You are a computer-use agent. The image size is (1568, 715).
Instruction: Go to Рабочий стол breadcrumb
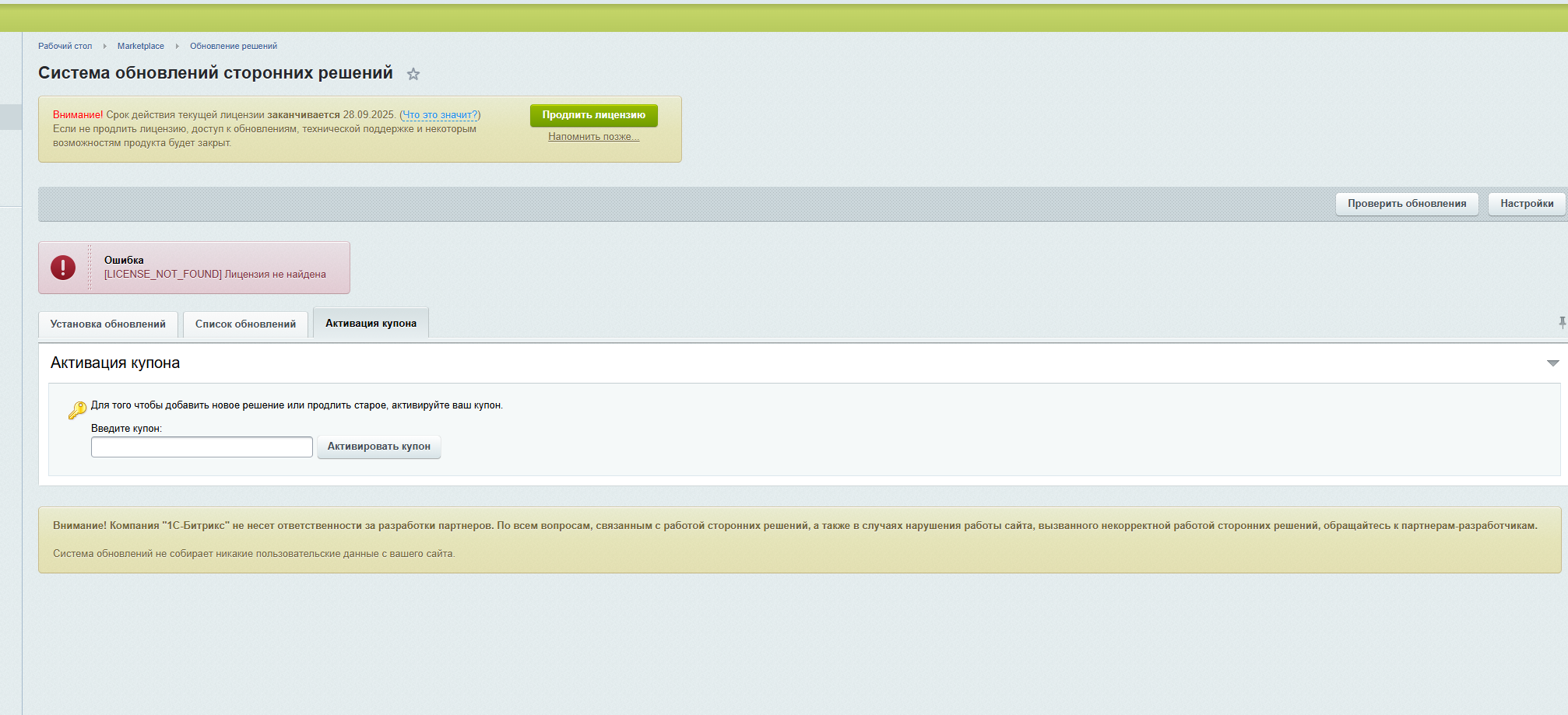[x=65, y=46]
